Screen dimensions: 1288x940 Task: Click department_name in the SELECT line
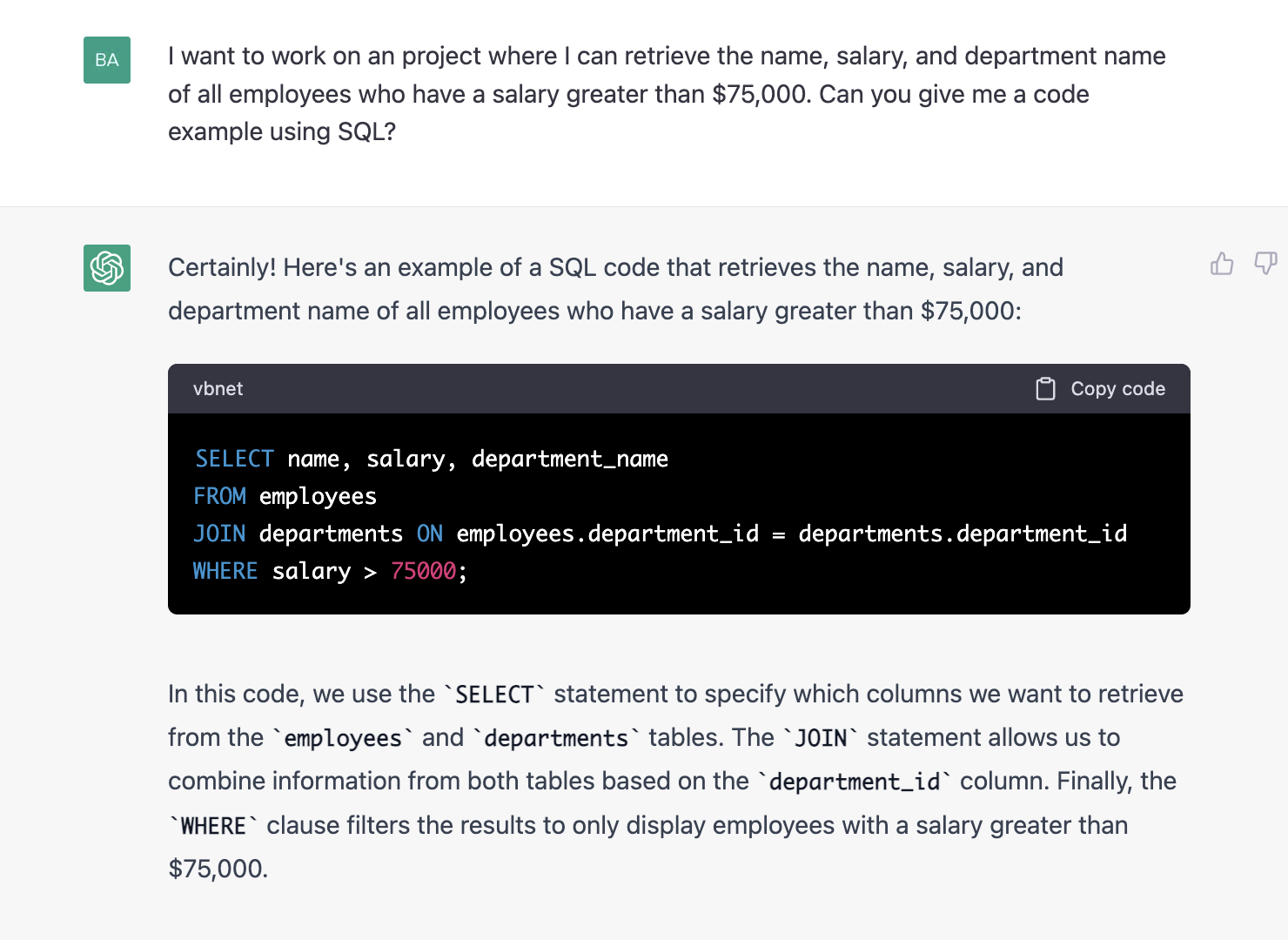[x=570, y=459]
